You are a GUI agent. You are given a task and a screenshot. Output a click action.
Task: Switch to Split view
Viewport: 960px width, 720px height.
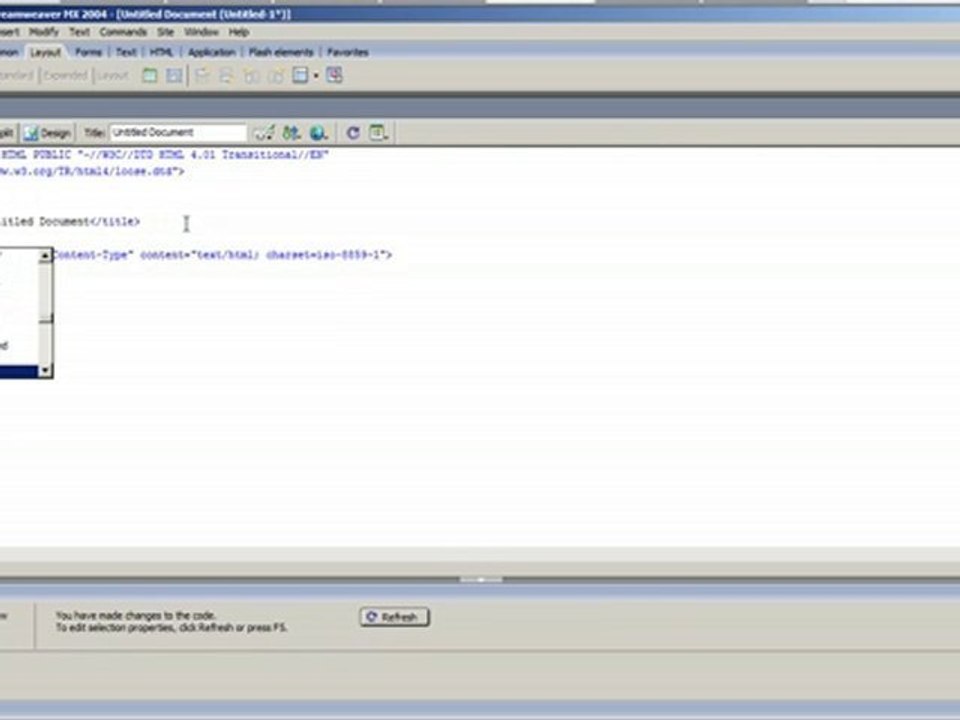[7, 133]
